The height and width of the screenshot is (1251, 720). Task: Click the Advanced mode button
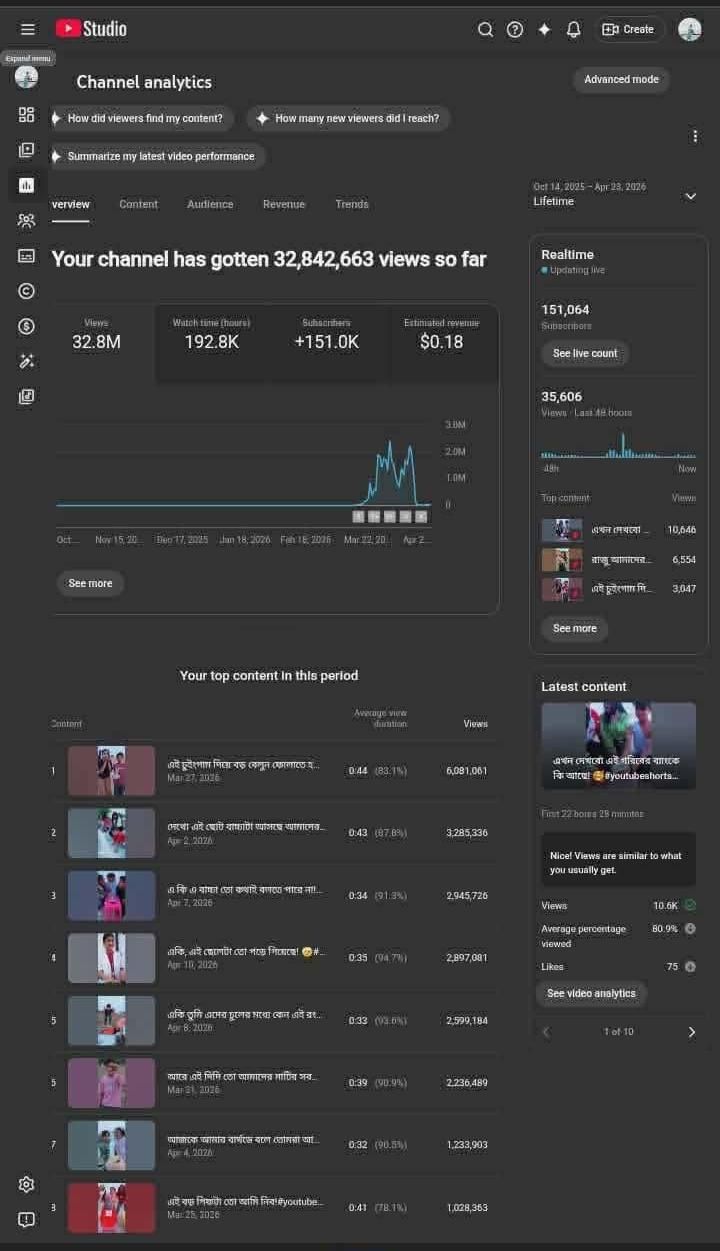tap(621, 79)
